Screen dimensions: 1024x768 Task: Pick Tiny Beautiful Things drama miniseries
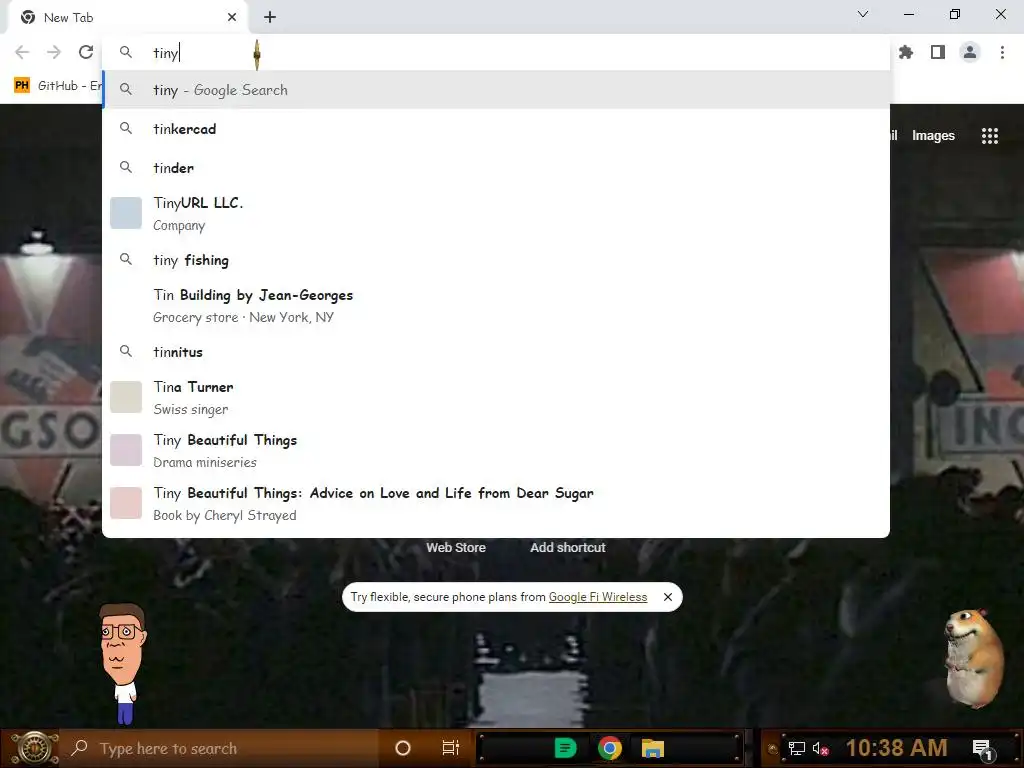(496, 451)
